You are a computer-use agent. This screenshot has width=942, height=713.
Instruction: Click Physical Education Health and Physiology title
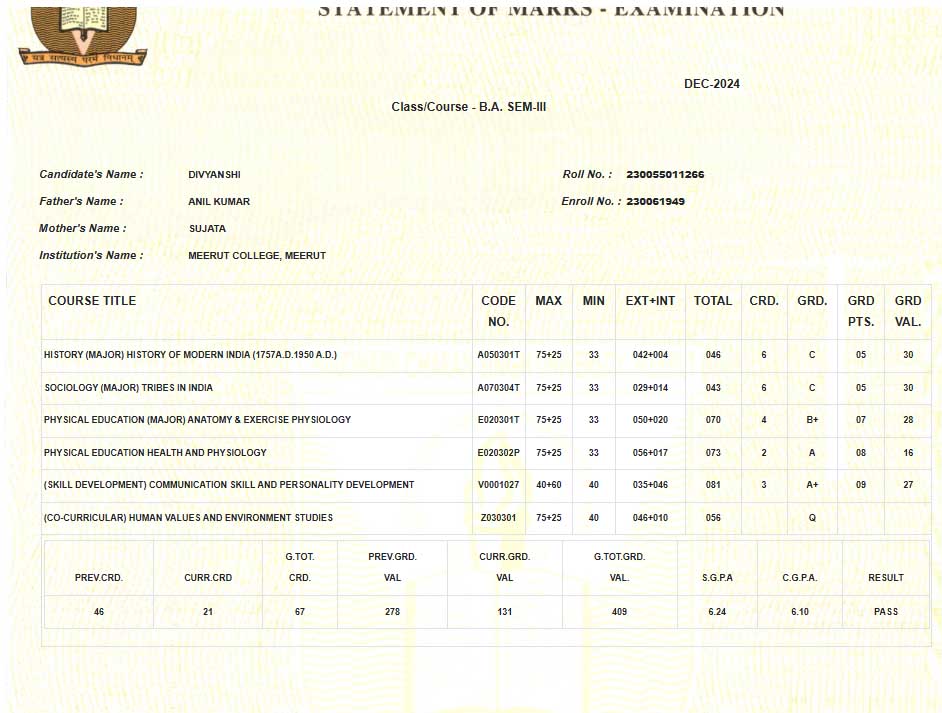click(x=155, y=453)
